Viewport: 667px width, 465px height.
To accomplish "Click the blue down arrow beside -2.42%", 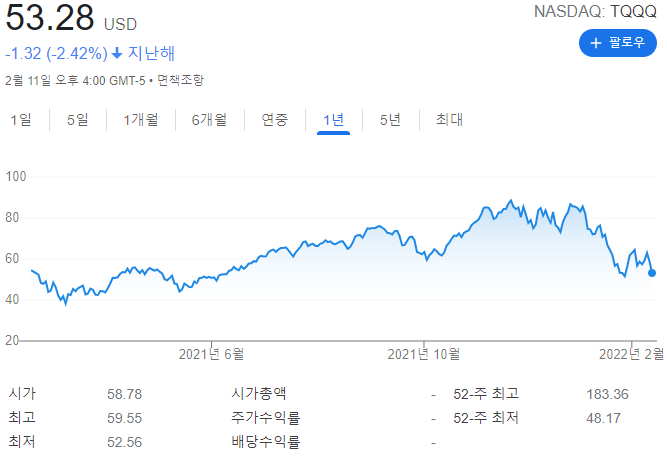I will coord(117,53).
